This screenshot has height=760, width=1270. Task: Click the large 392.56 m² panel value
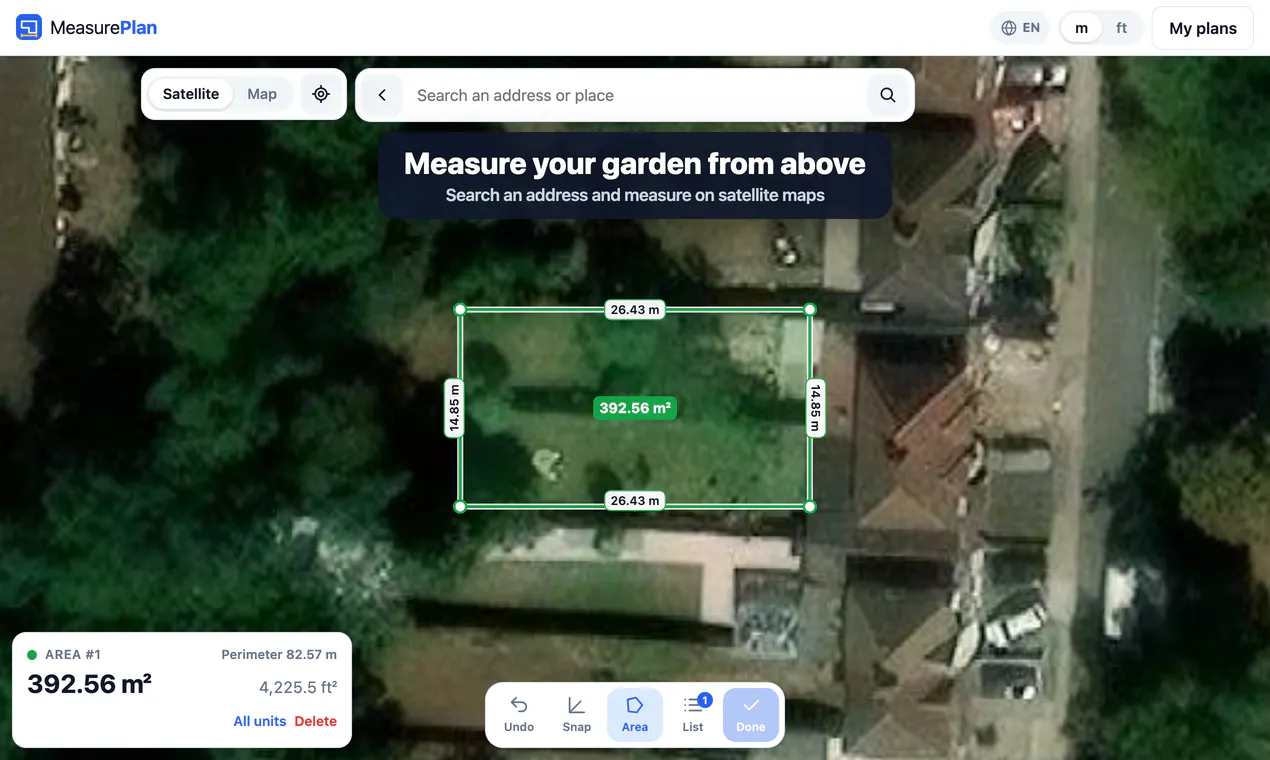point(90,685)
